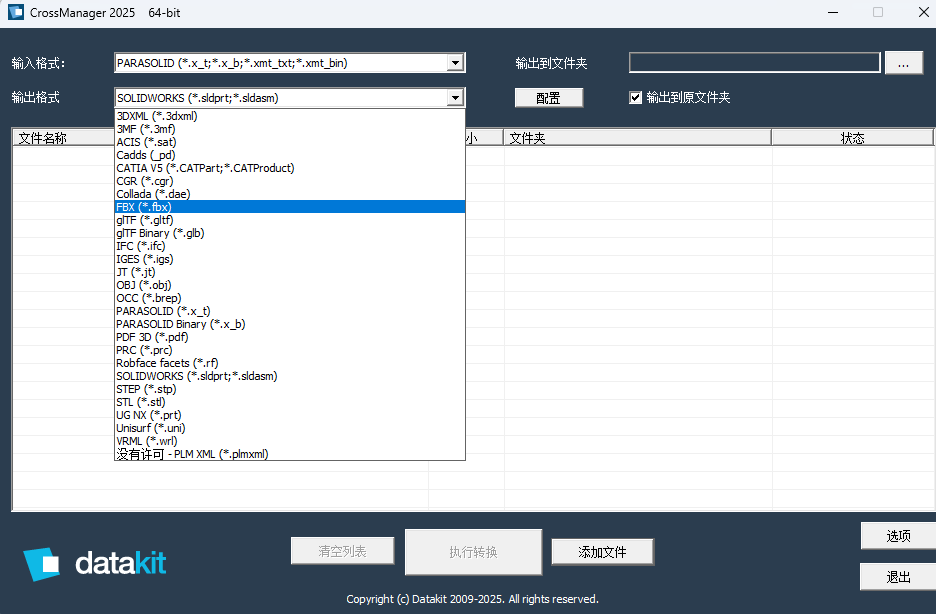Pick ACIS (*.sat) output format

[x=290, y=142]
